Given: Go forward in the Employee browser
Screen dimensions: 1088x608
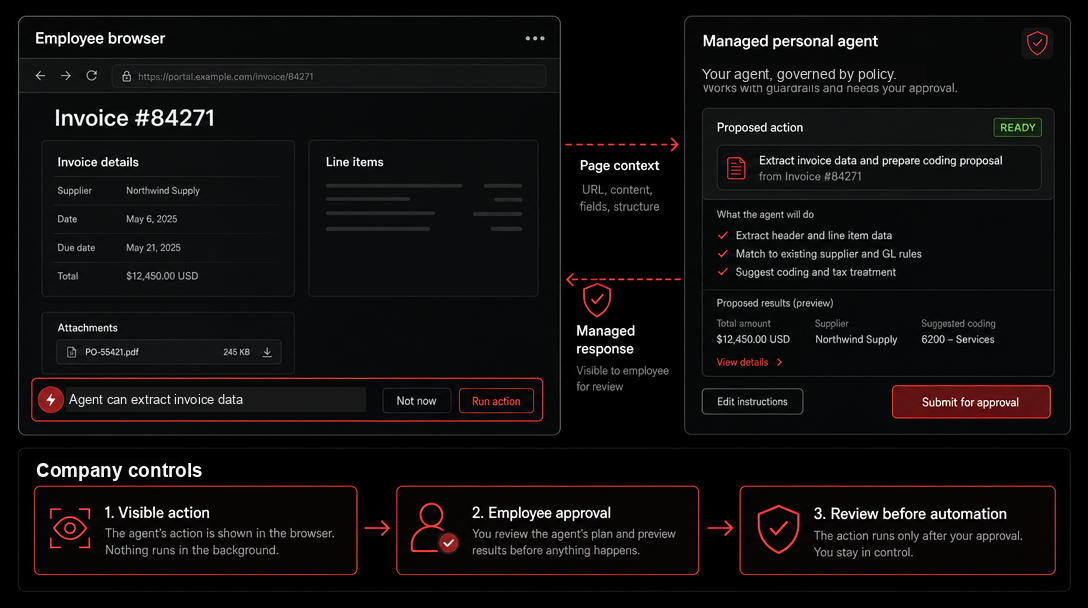Looking at the screenshot, I should [66, 76].
